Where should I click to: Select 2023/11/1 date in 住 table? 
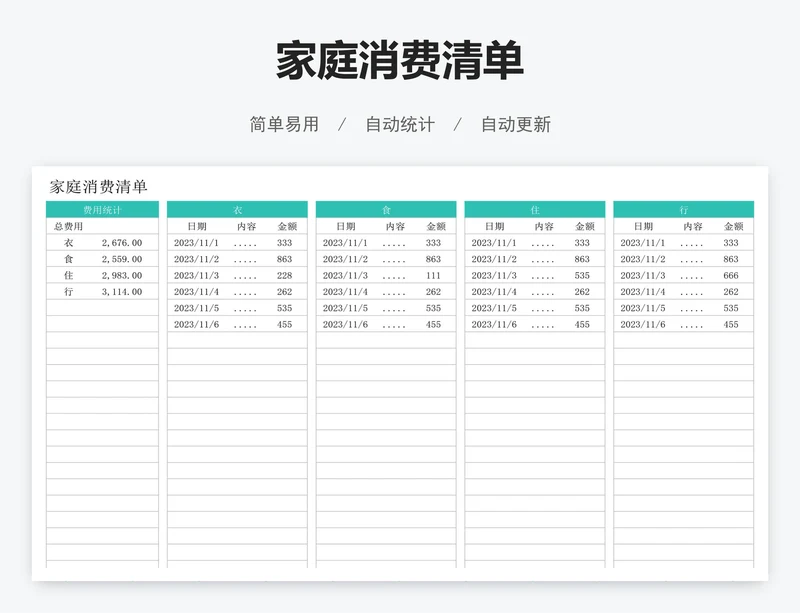click(494, 243)
